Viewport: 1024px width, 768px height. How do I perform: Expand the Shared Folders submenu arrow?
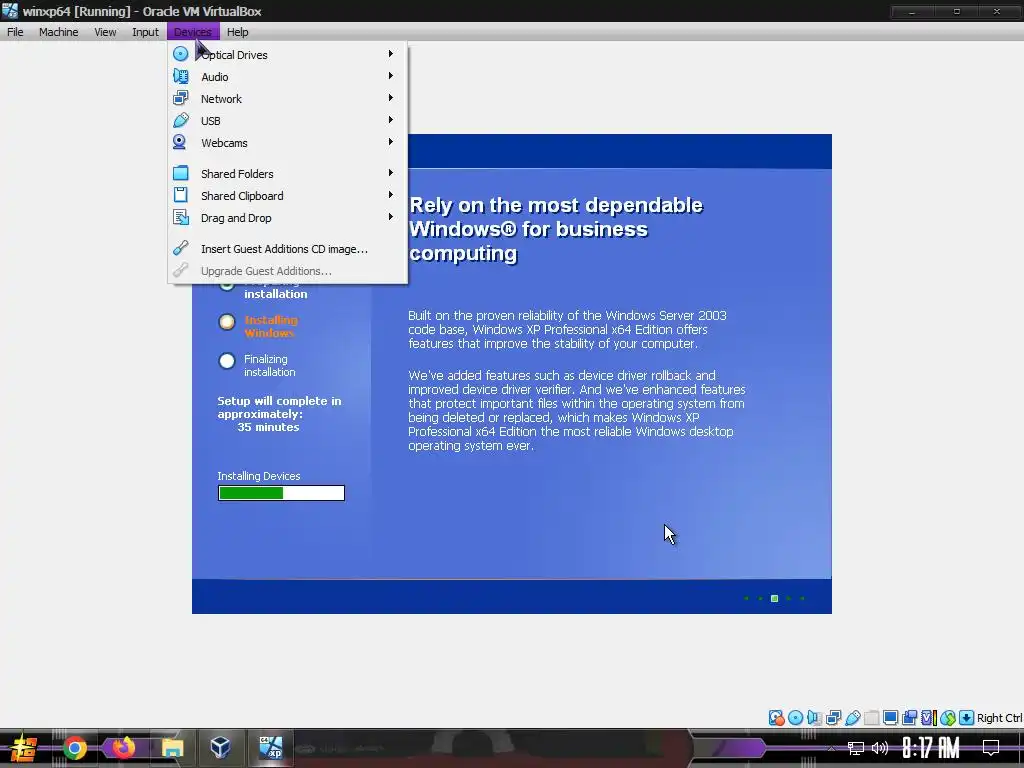[x=391, y=172]
